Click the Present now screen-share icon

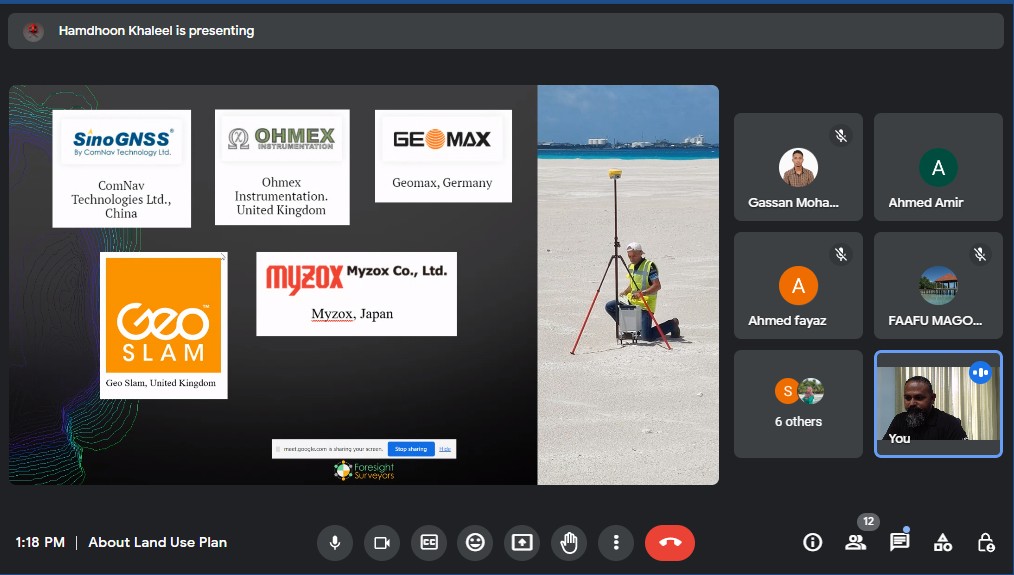click(x=522, y=543)
